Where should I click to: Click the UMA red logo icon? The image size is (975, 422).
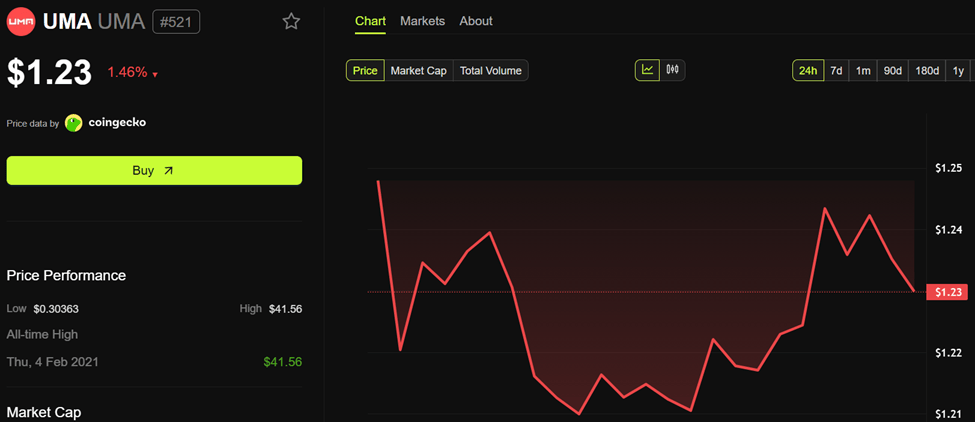[x=21, y=21]
